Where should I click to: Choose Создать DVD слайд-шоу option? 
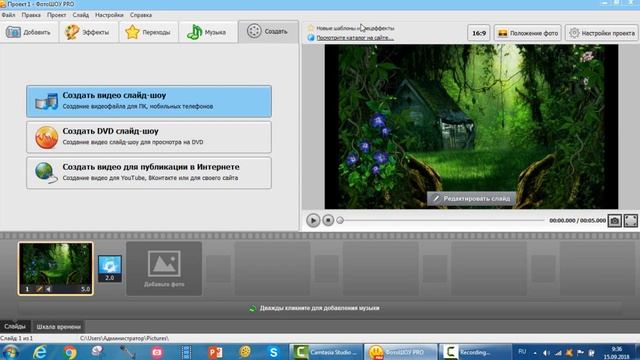[x=149, y=137]
